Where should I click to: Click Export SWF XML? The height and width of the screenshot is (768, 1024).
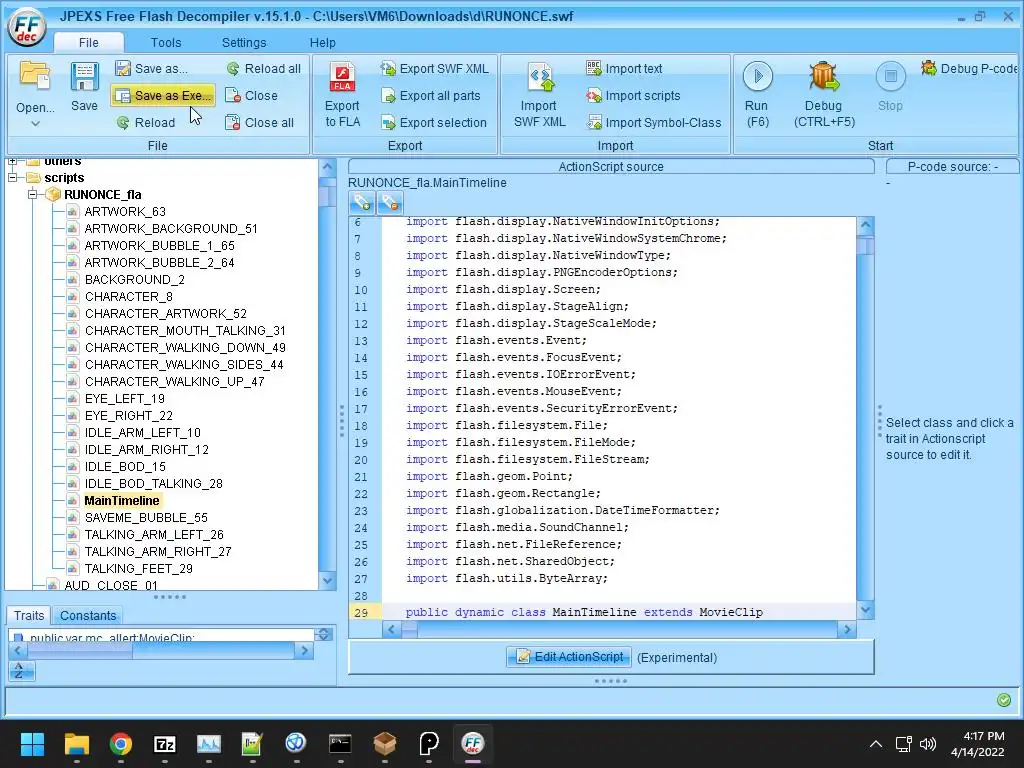click(x=435, y=69)
